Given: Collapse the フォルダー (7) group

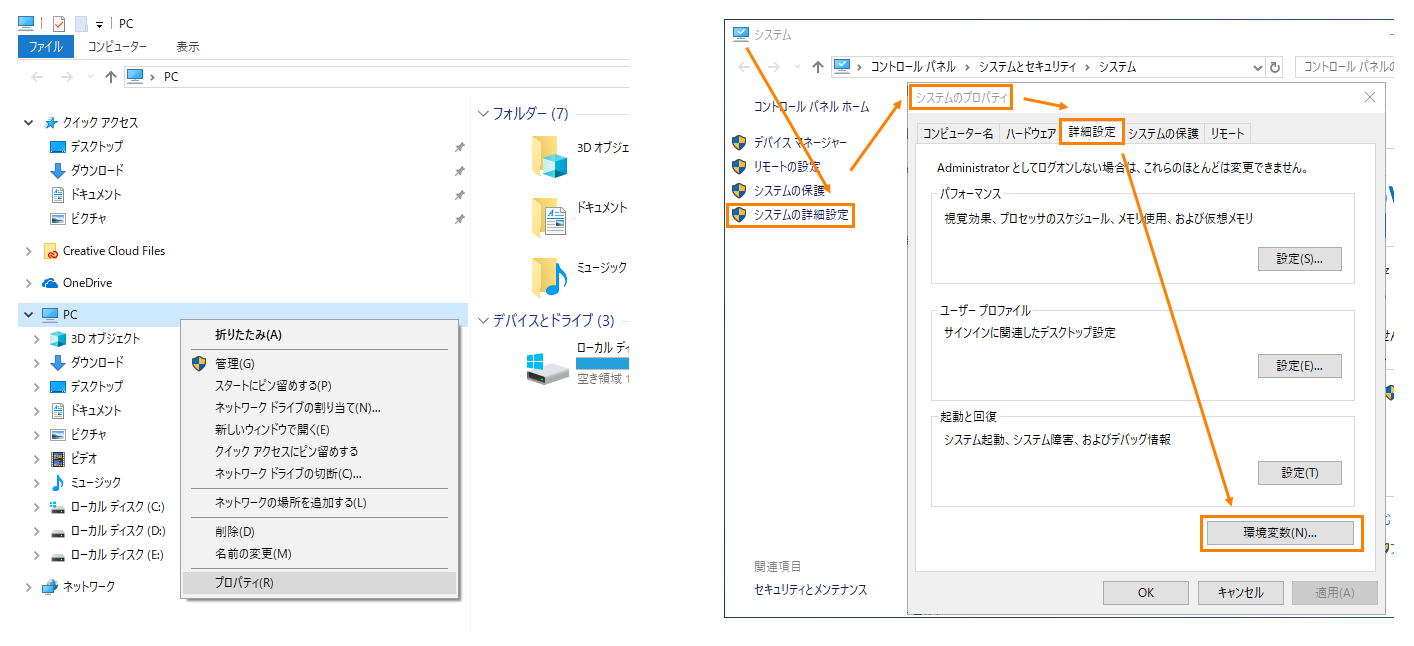Looking at the screenshot, I should tap(483, 114).
